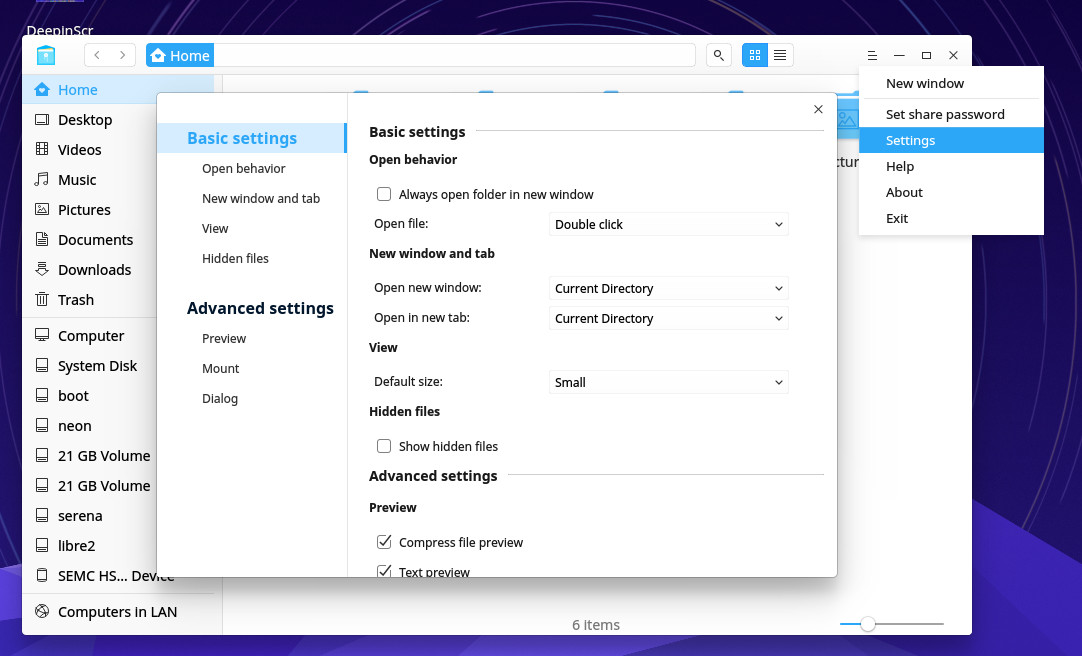
Task: Switch to icon view mode
Action: point(754,55)
